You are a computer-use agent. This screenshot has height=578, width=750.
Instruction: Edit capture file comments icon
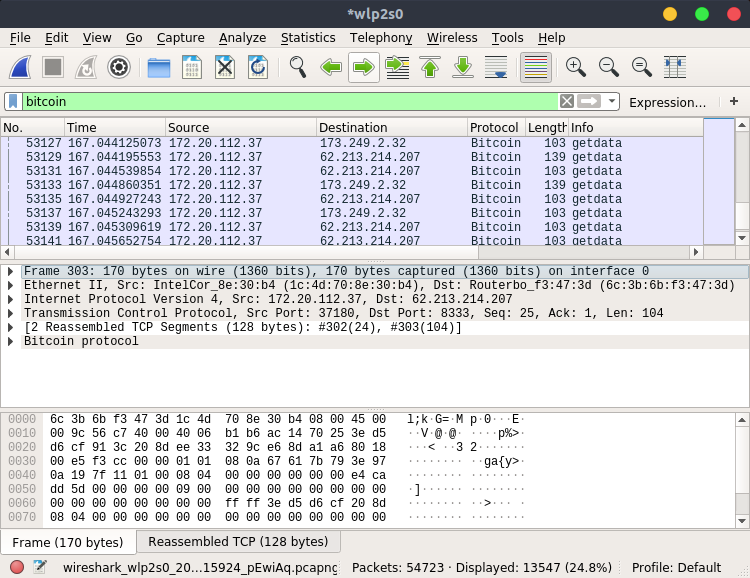pos(40,567)
